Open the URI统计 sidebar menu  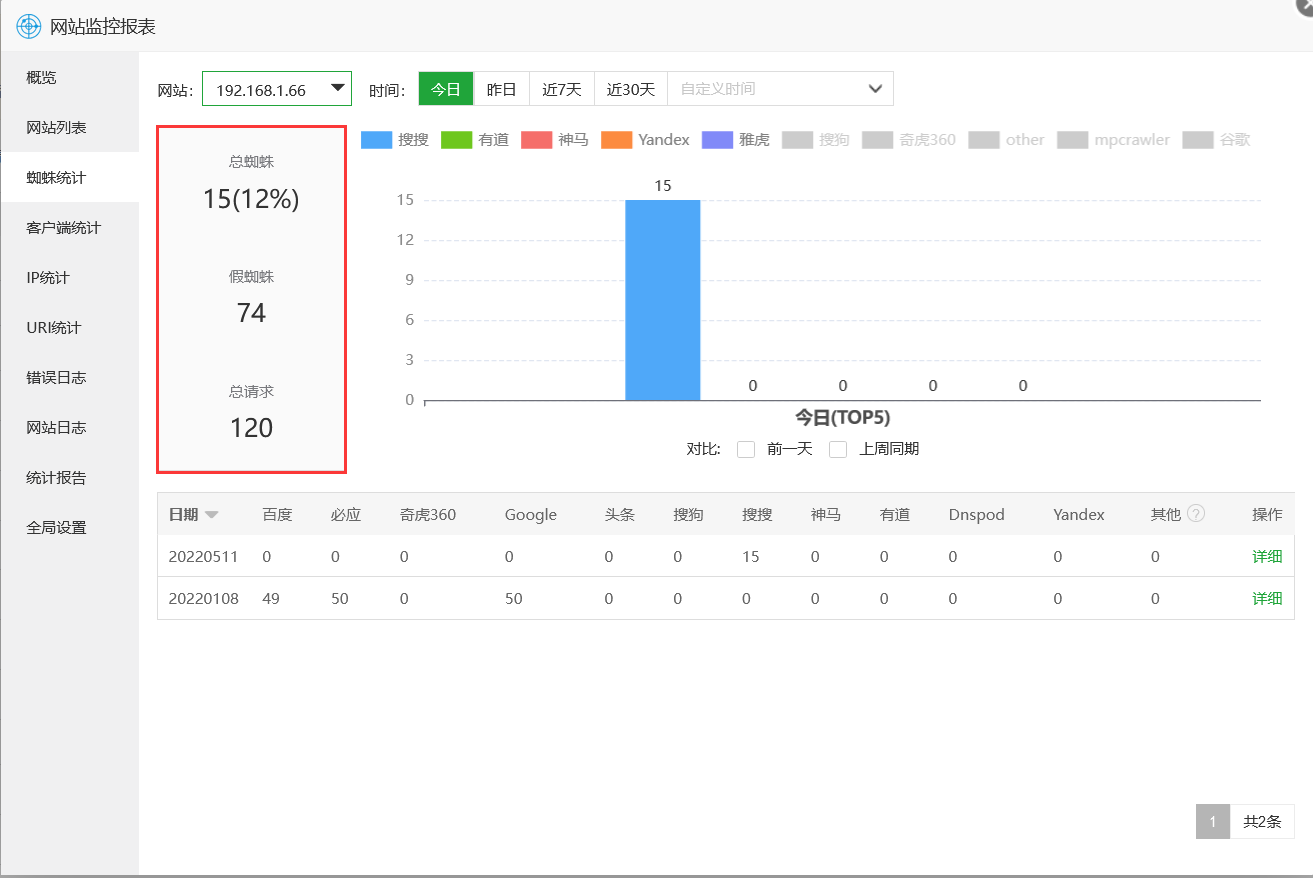coord(70,327)
